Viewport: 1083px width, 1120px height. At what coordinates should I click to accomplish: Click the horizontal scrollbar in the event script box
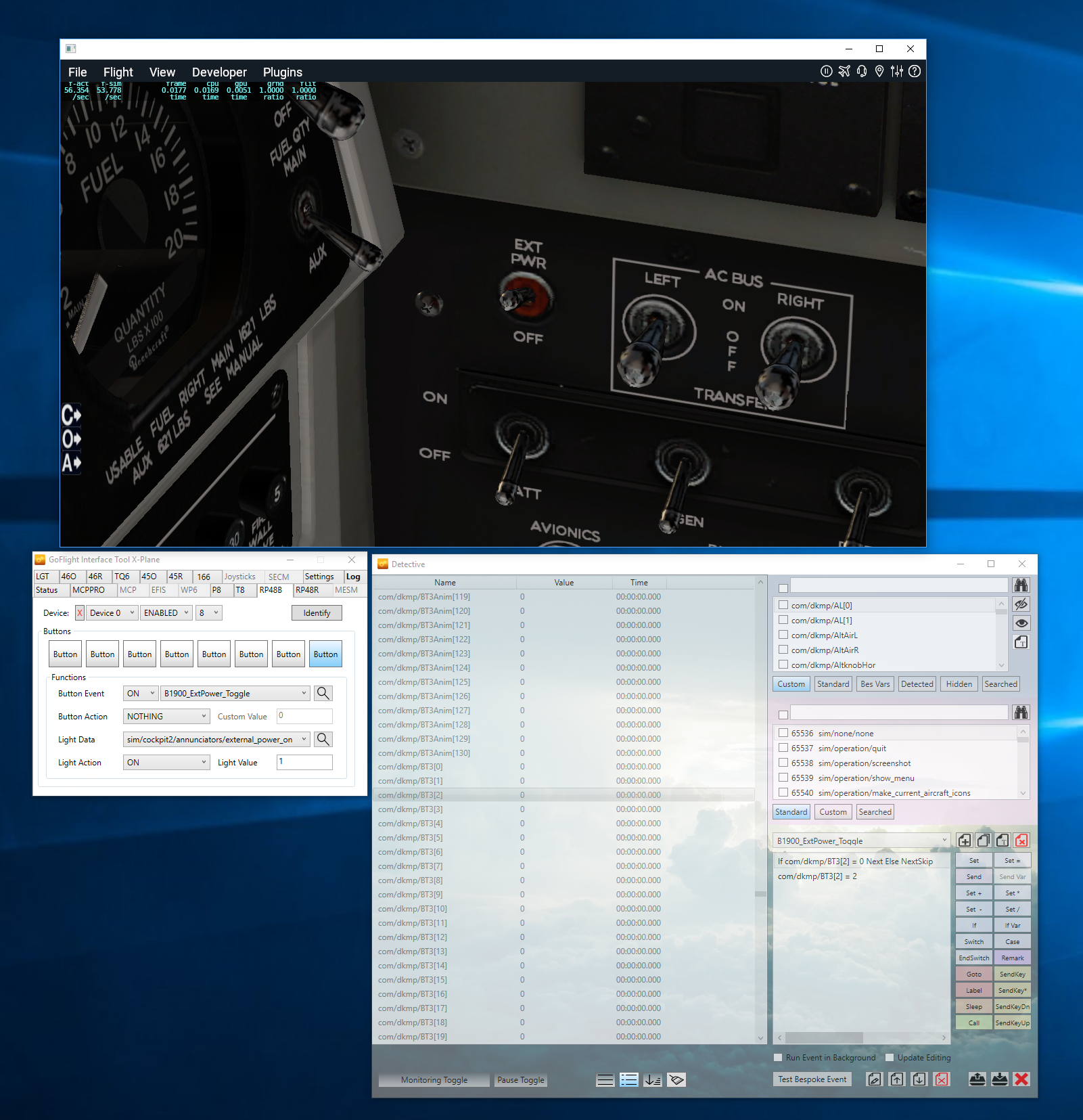pyautogui.click(x=825, y=1037)
